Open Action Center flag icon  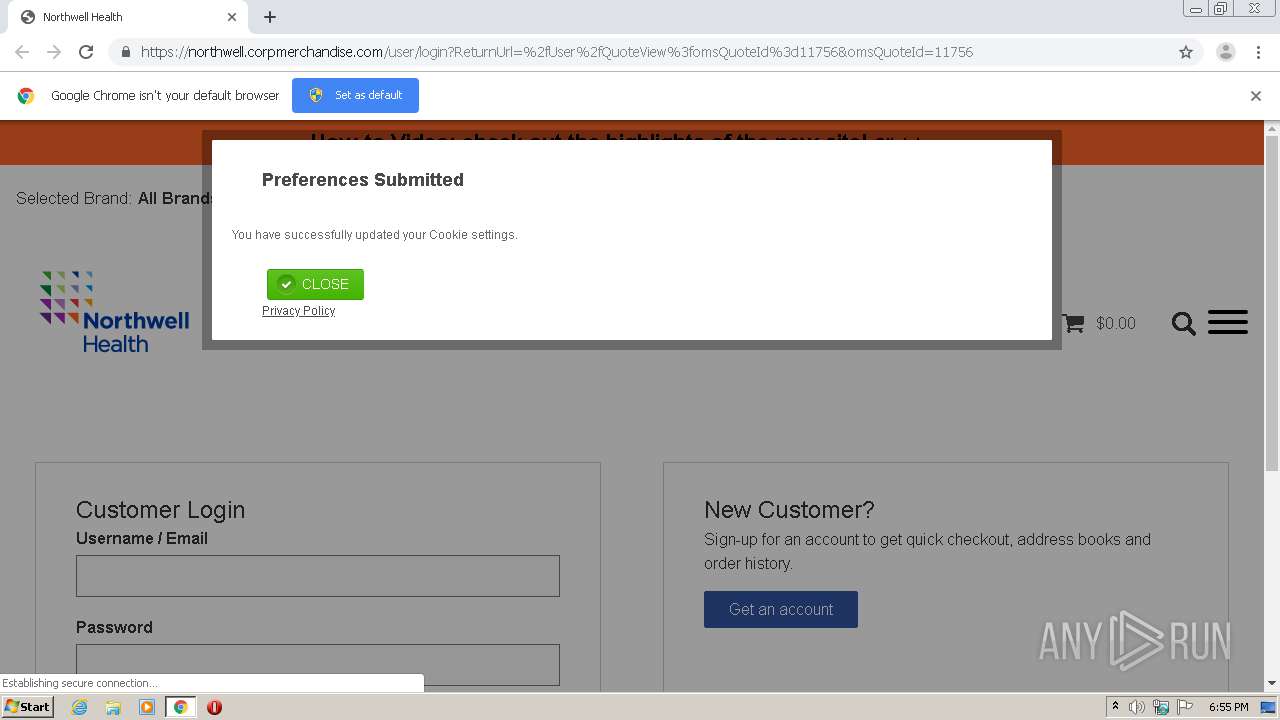[x=1185, y=707]
